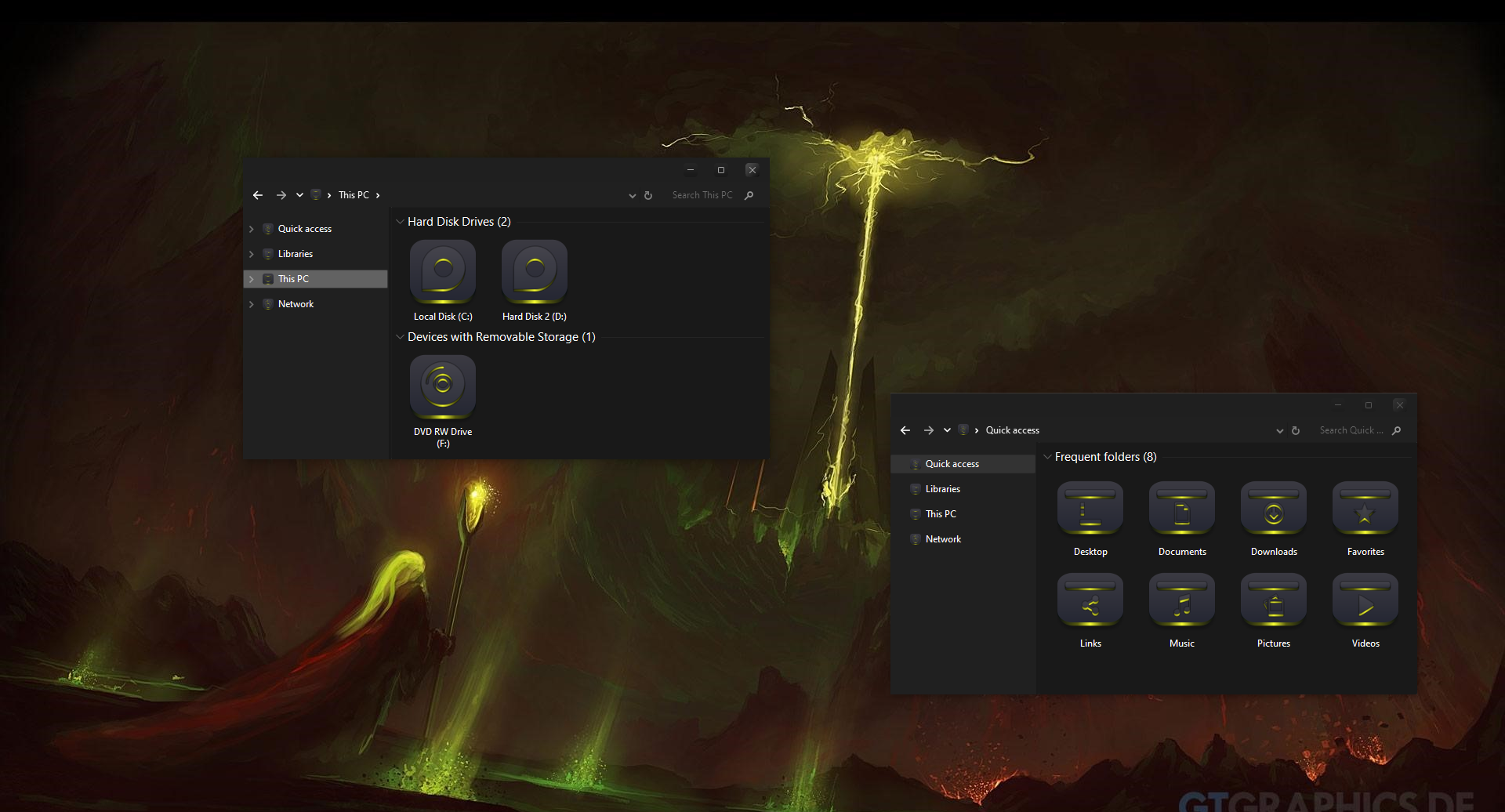The height and width of the screenshot is (812, 1505).
Task: Click the Quick access sidebar icon in This PC window
Action: pos(268,229)
